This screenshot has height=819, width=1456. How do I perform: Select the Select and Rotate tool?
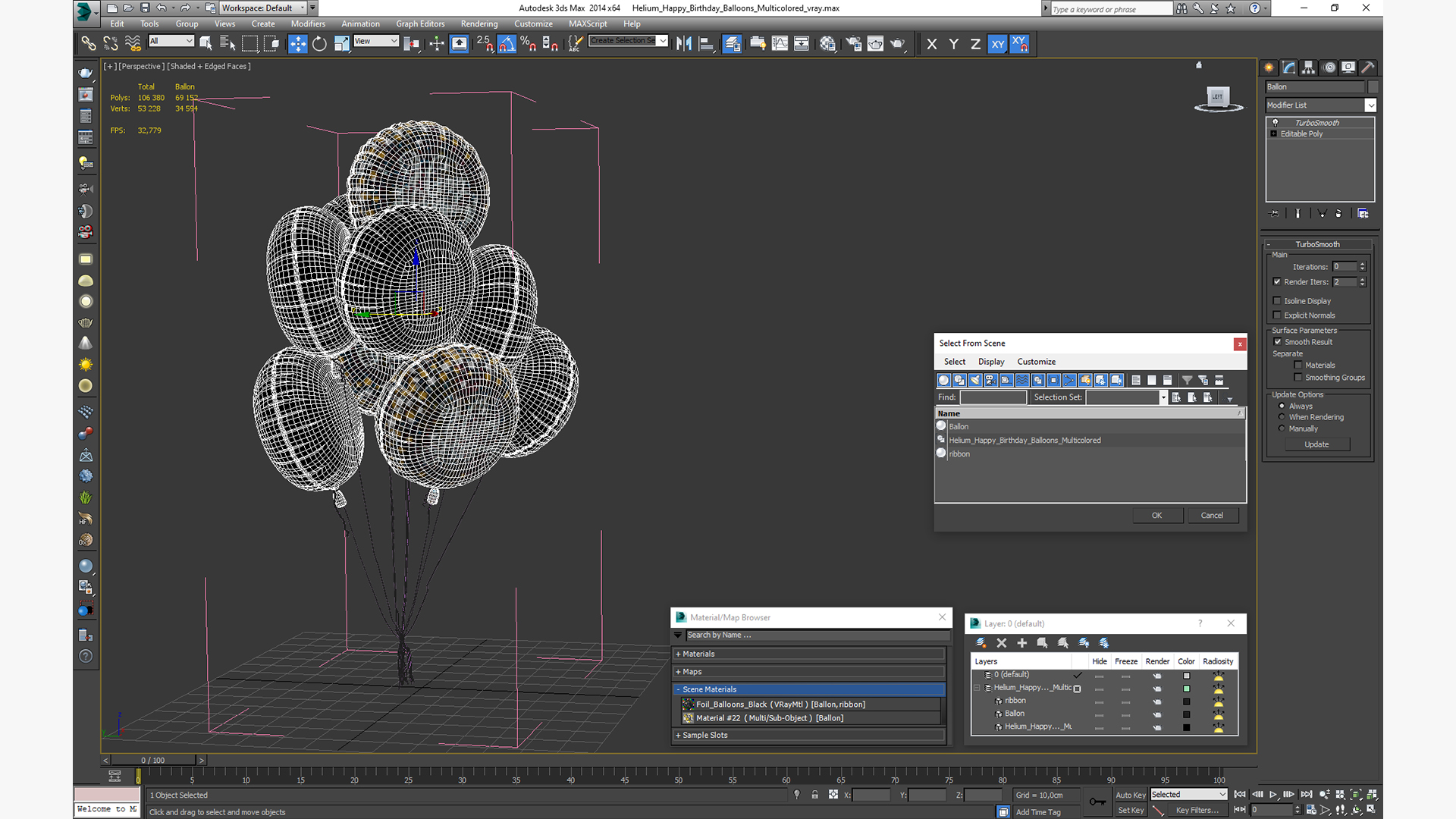(x=319, y=44)
